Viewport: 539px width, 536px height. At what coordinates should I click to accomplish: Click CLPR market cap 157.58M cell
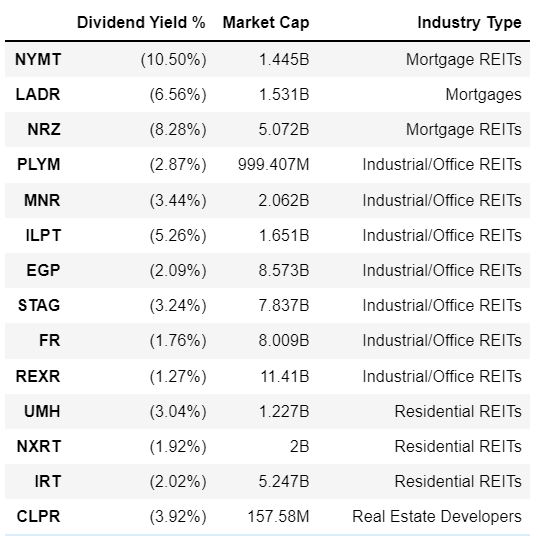pyautogui.click(x=278, y=517)
